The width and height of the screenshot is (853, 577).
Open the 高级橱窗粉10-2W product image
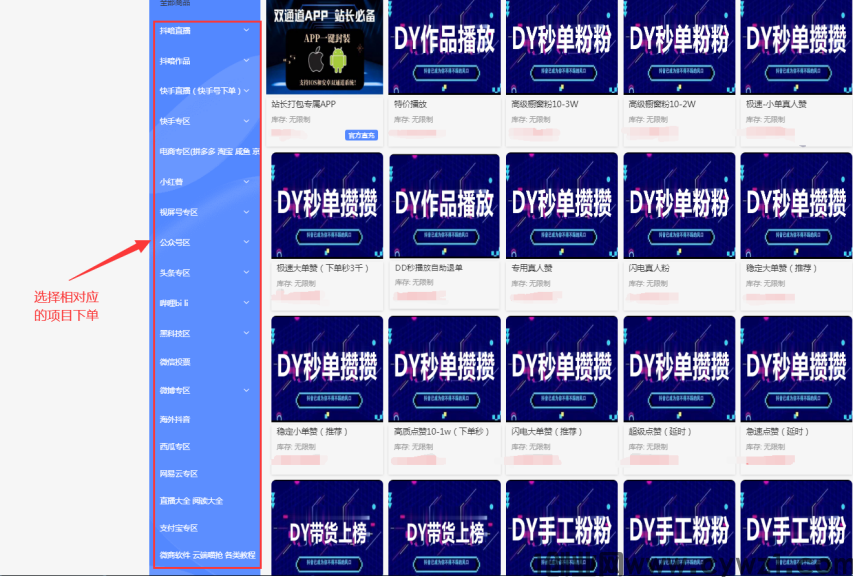(x=679, y=47)
